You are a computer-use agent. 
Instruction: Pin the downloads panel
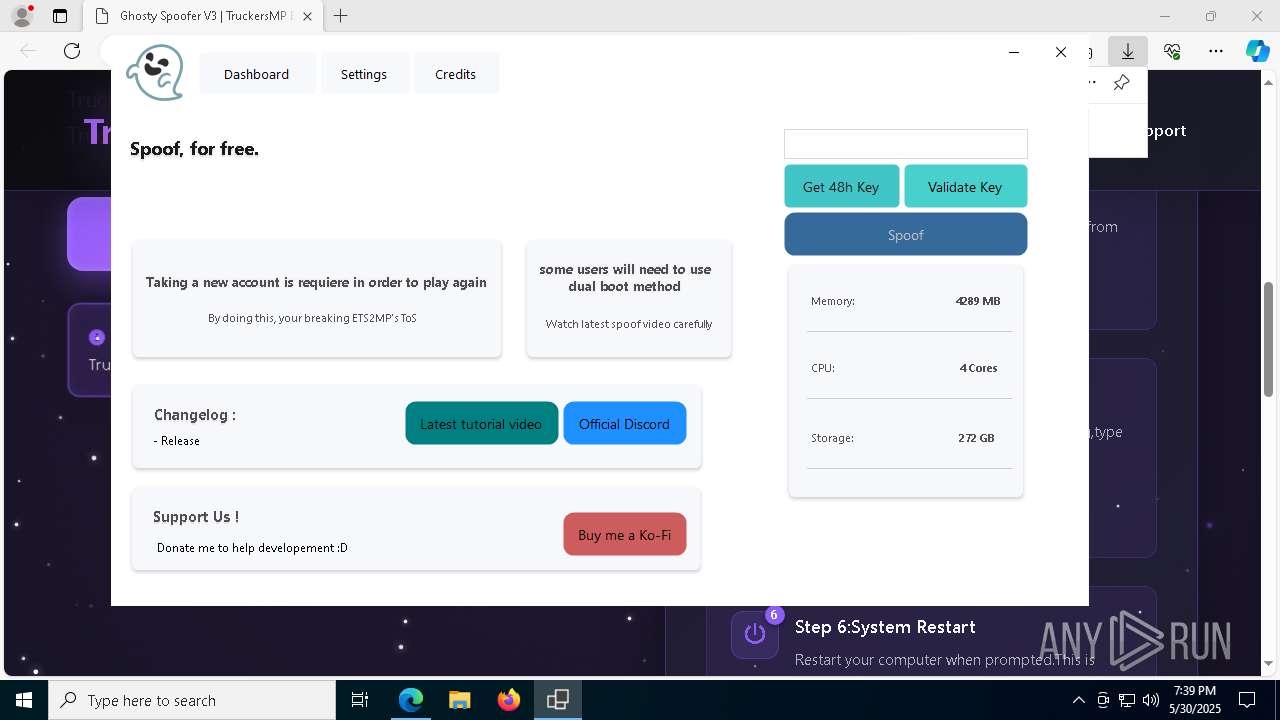click(x=1122, y=83)
